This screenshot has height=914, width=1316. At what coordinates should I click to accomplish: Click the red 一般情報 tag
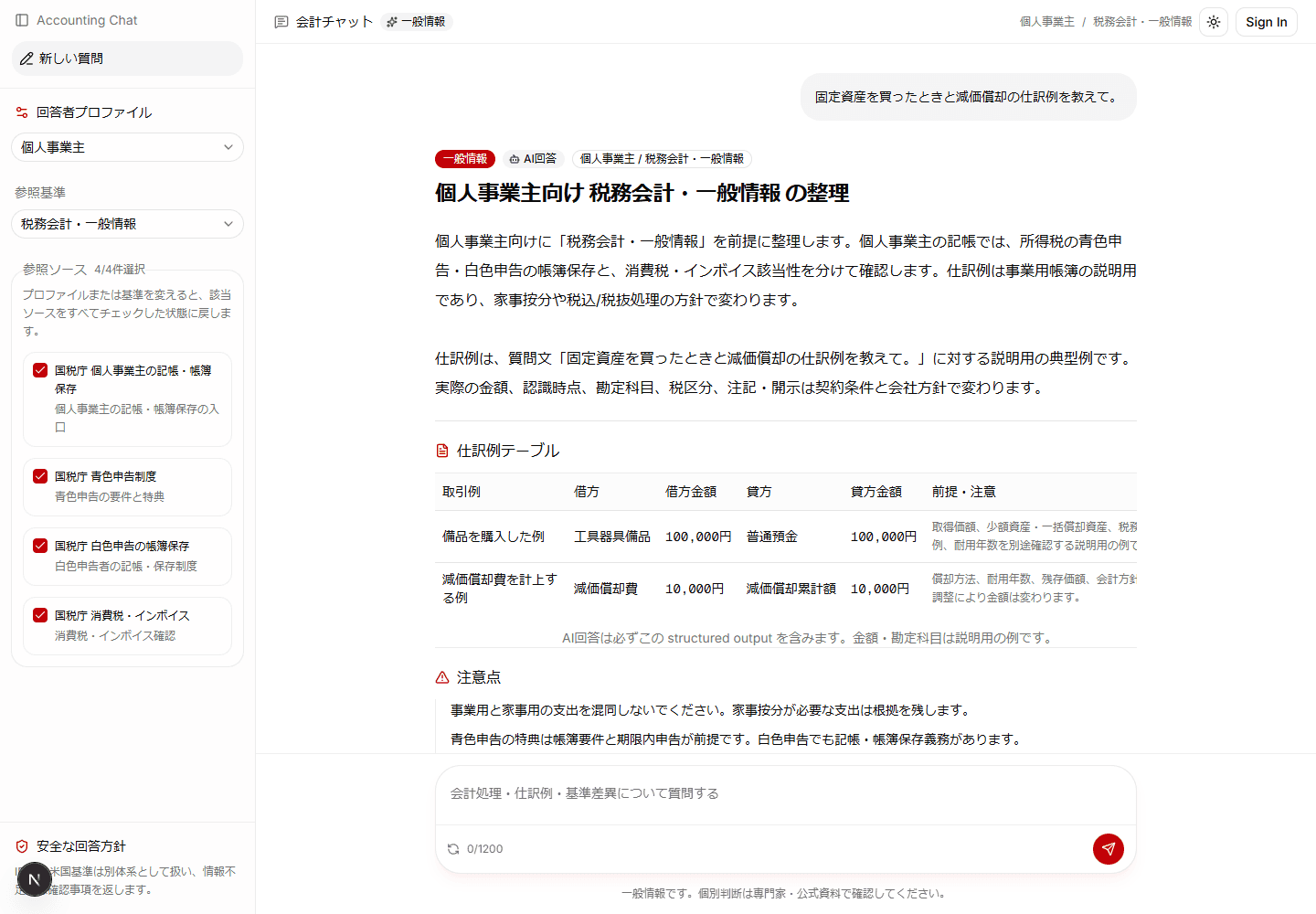click(465, 159)
